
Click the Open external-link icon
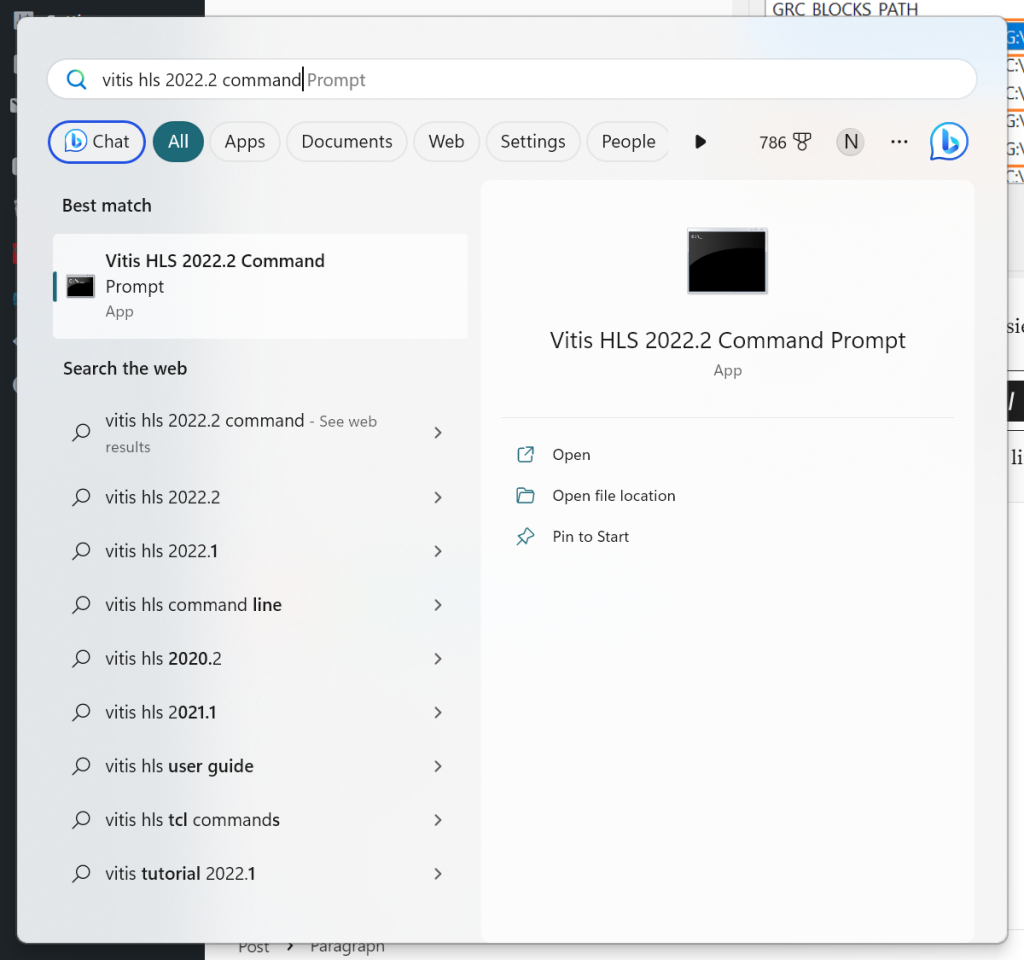click(526, 455)
